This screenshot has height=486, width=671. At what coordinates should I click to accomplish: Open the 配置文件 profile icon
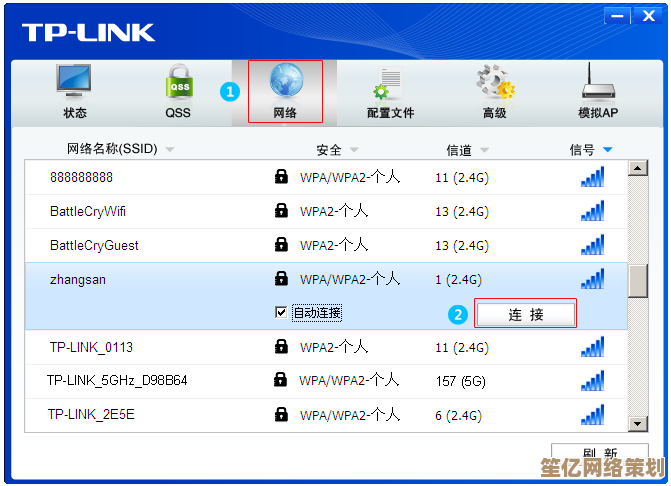[x=389, y=82]
